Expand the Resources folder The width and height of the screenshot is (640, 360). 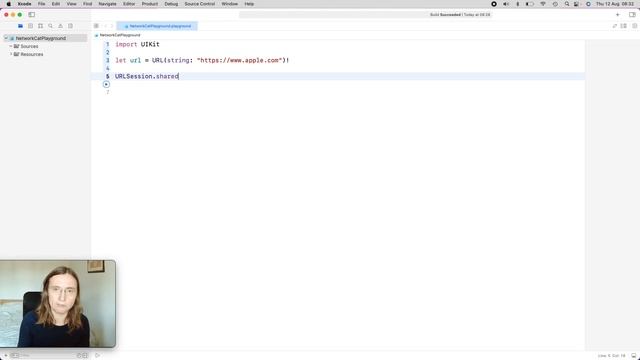click(11, 54)
